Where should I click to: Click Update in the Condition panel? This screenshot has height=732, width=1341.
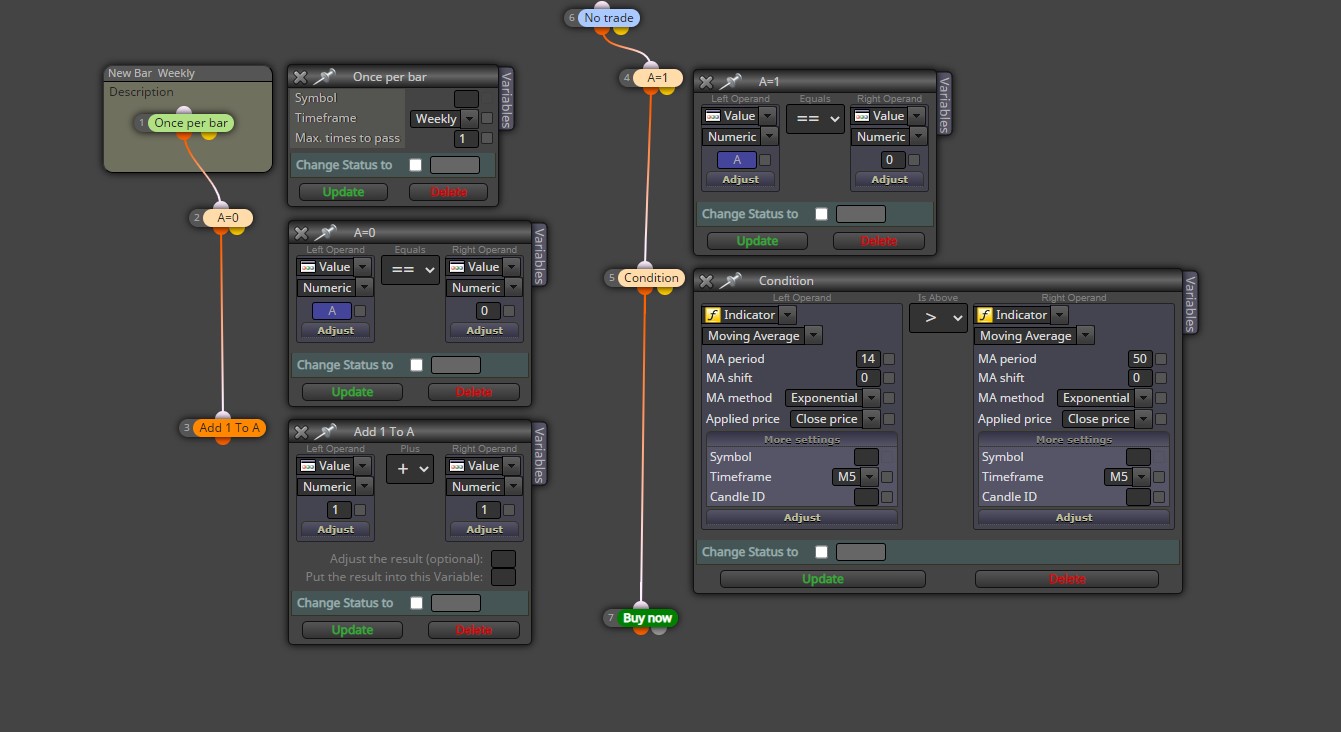click(823, 579)
